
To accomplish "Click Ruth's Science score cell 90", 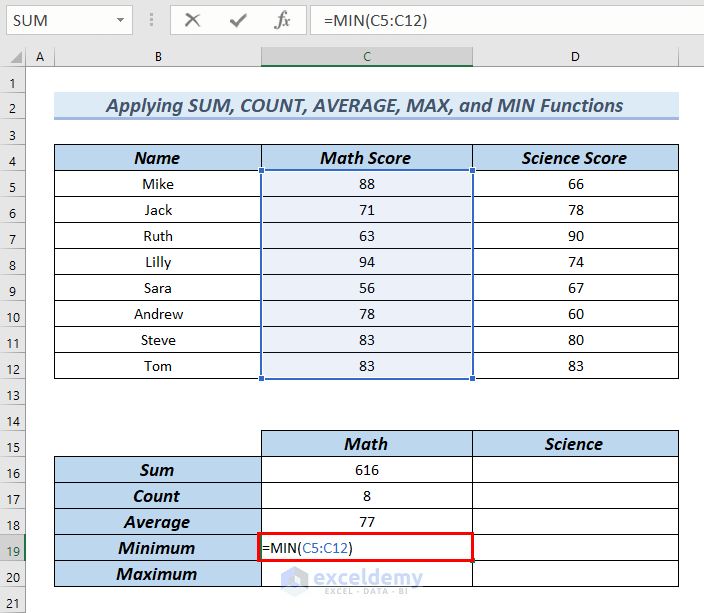I will (x=575, y=236).
